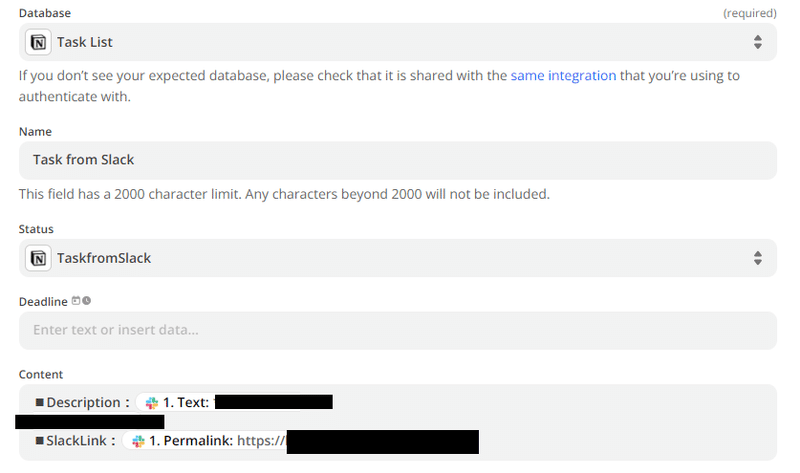Open the Task List database selector
Image resolution: width=800 pixels, height=473 pixels.
398,42
